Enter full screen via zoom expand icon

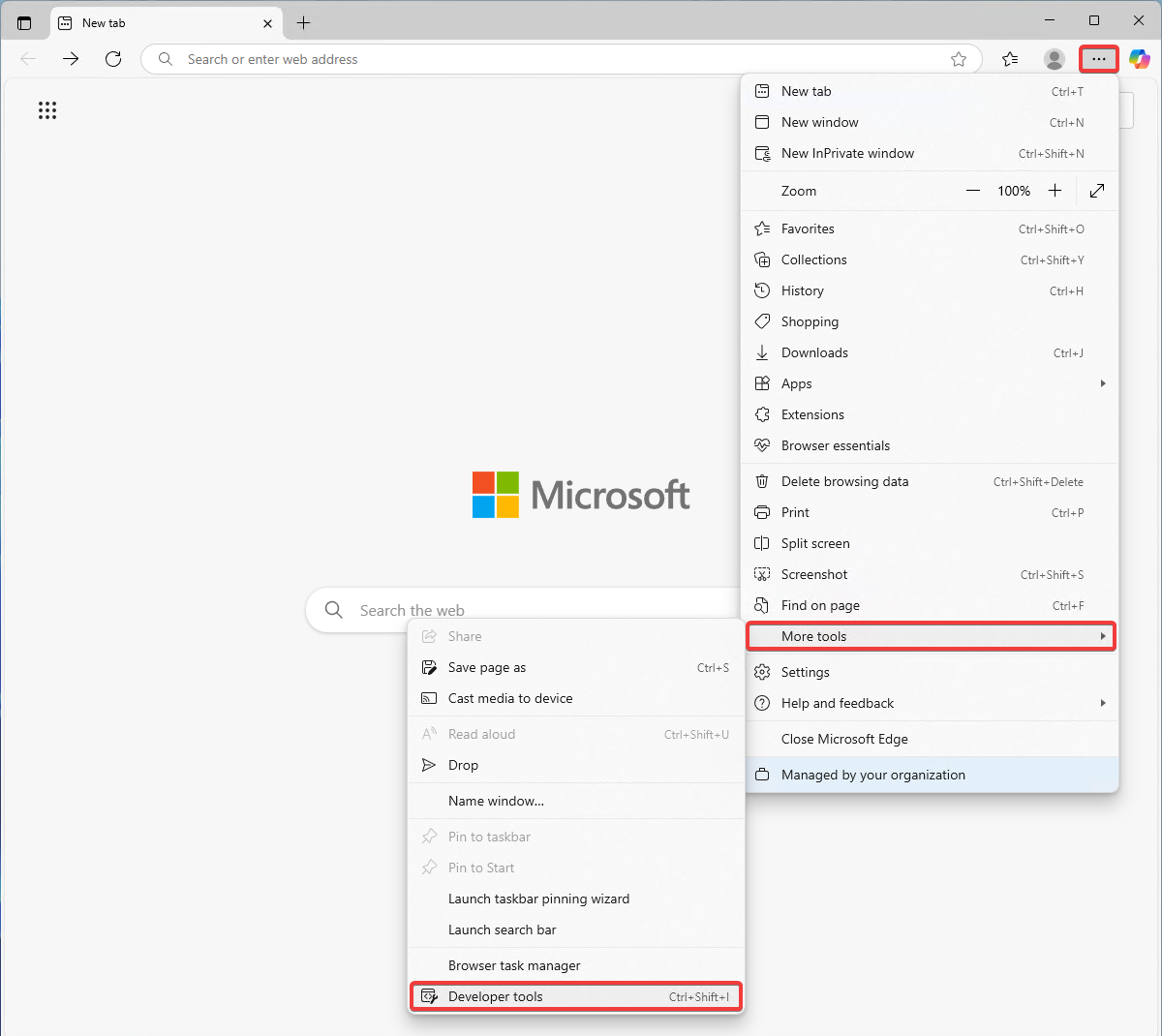(1097, 191)
